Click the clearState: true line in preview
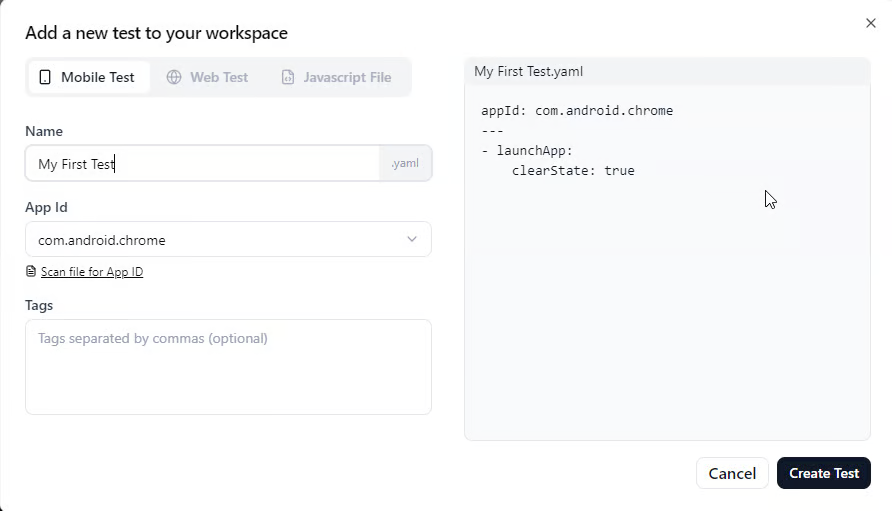The width and height of the screenshot is (892, 511). point(573,171)
